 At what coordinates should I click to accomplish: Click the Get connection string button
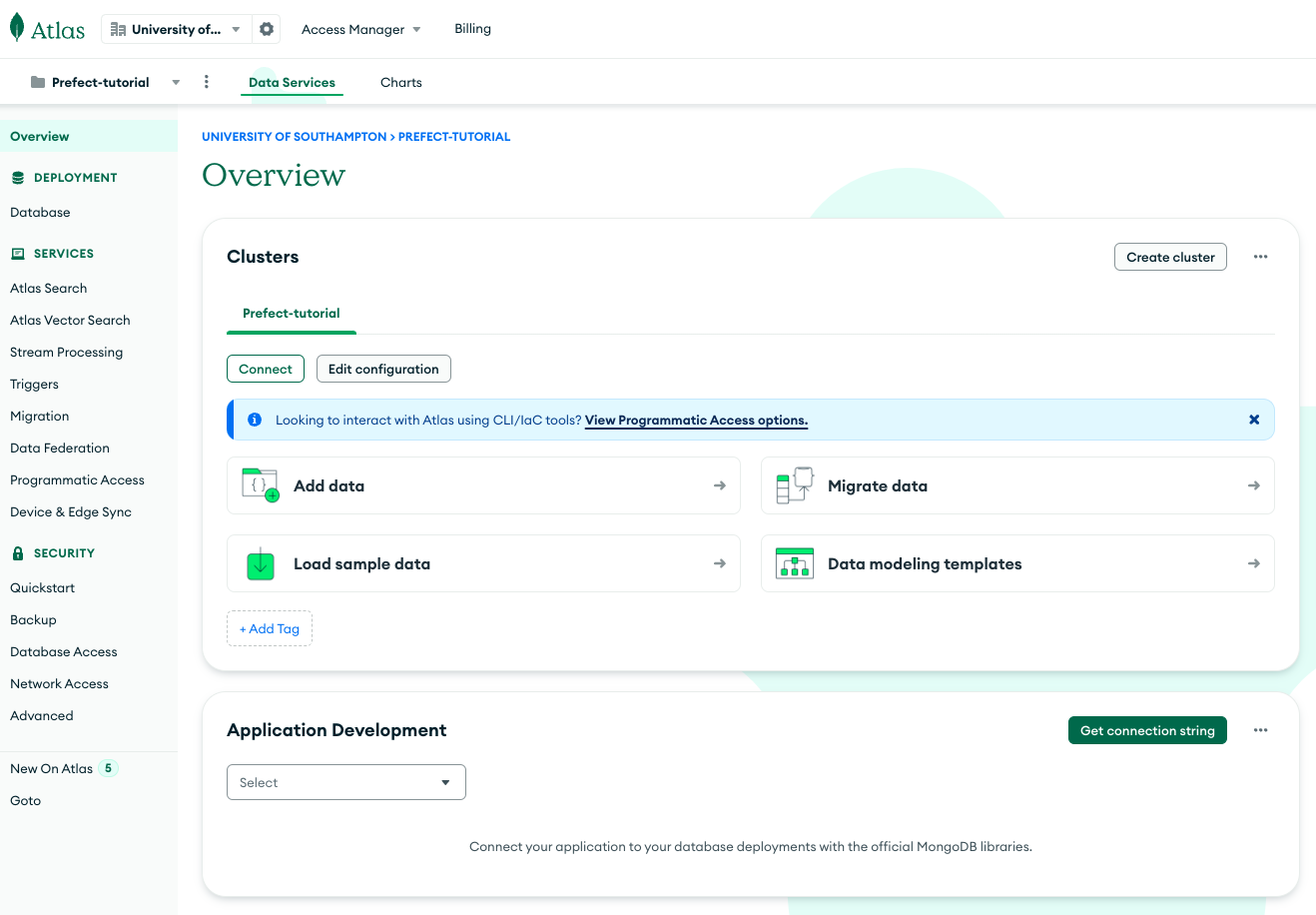pyautogui.click(x=1147, y=730)
